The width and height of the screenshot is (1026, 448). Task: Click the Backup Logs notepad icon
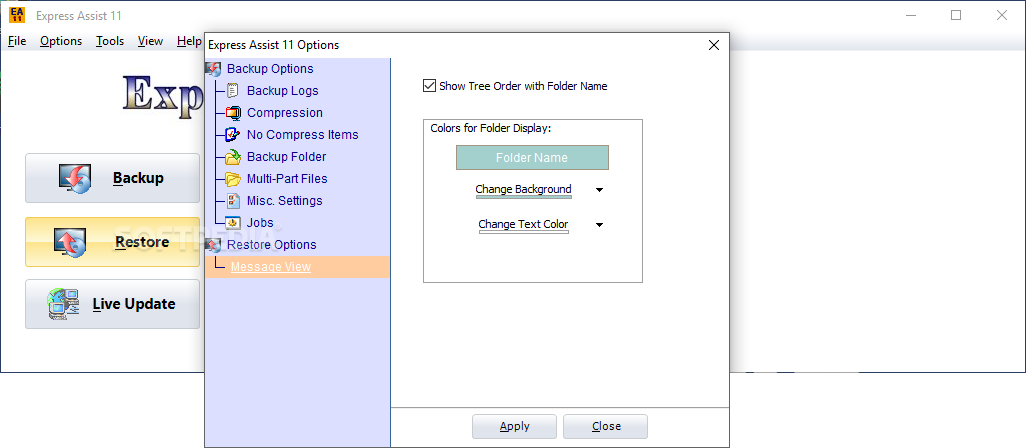click(x=233, y=91)
